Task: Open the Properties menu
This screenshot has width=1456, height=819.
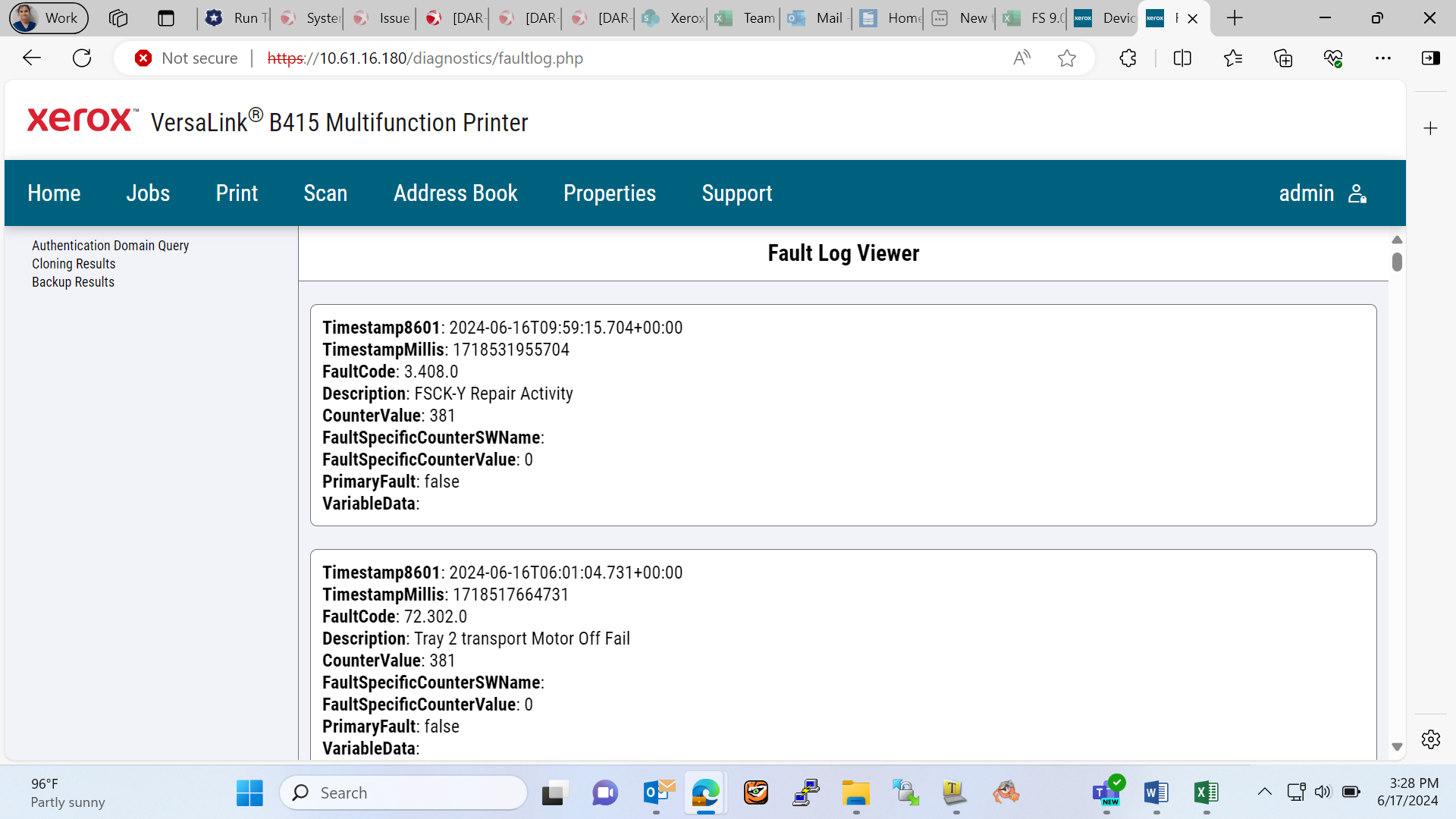Action: pos(610,193)
